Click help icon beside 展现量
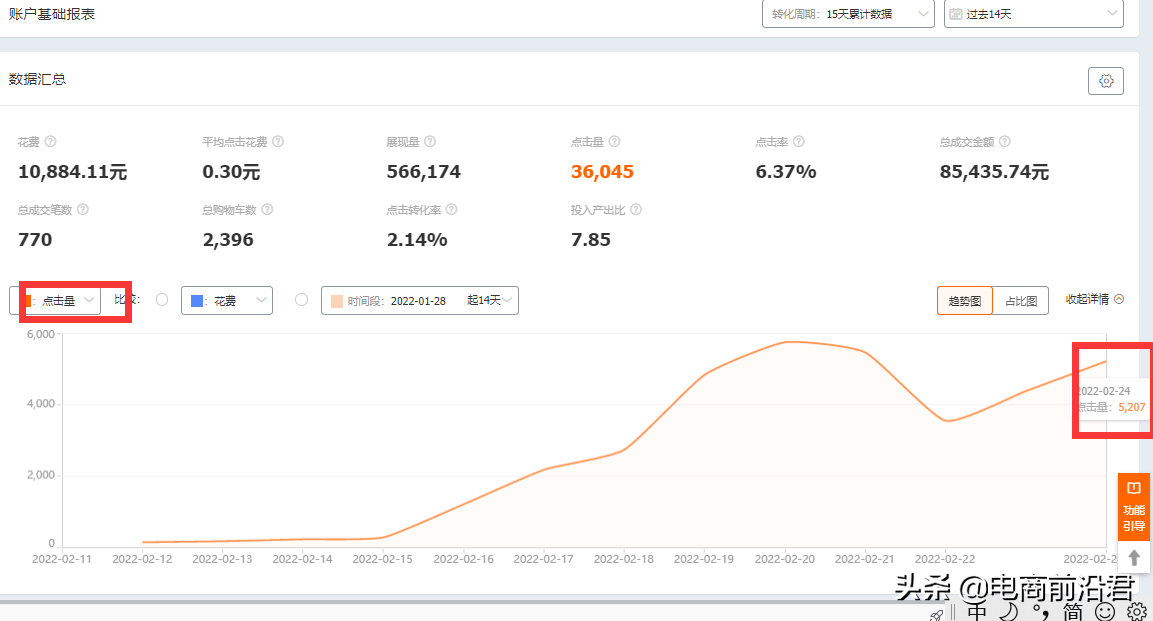 pyautogui.click(x=429, y=141)
